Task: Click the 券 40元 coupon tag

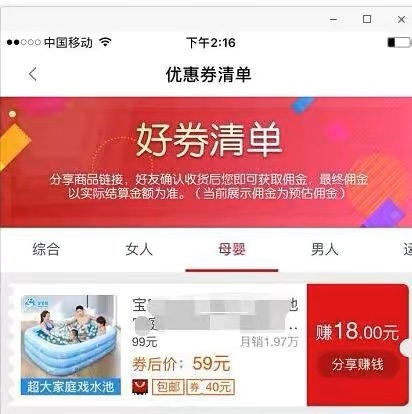Action: pos(210,387)
